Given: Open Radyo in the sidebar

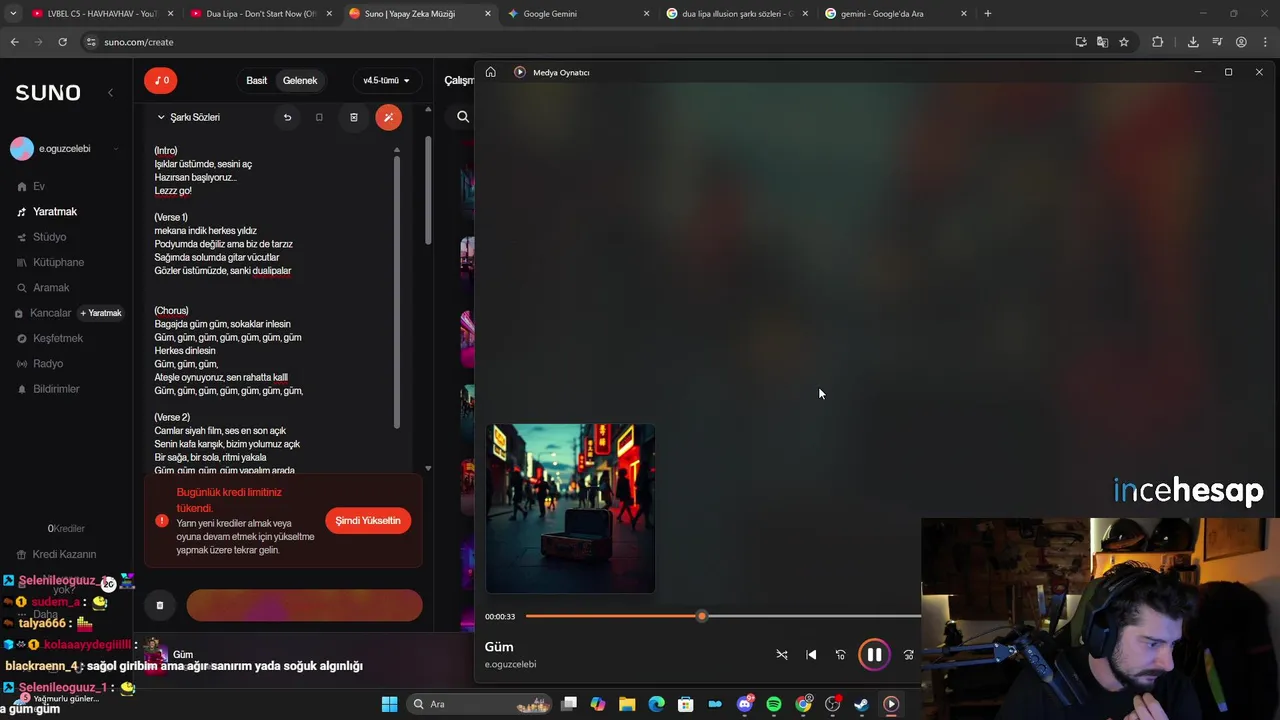Looking at the screenshot, I should pyautogui.click(x=48, y=364).
